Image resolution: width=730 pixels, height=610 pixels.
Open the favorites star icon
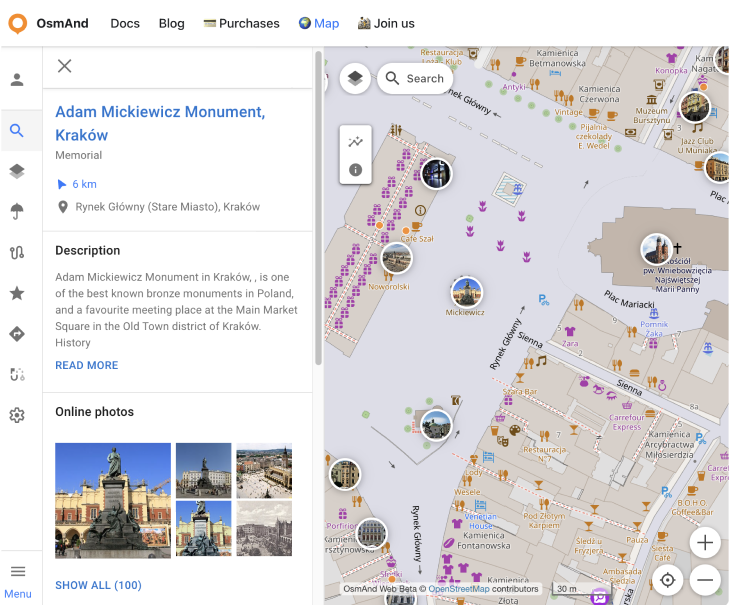(17, 293)
